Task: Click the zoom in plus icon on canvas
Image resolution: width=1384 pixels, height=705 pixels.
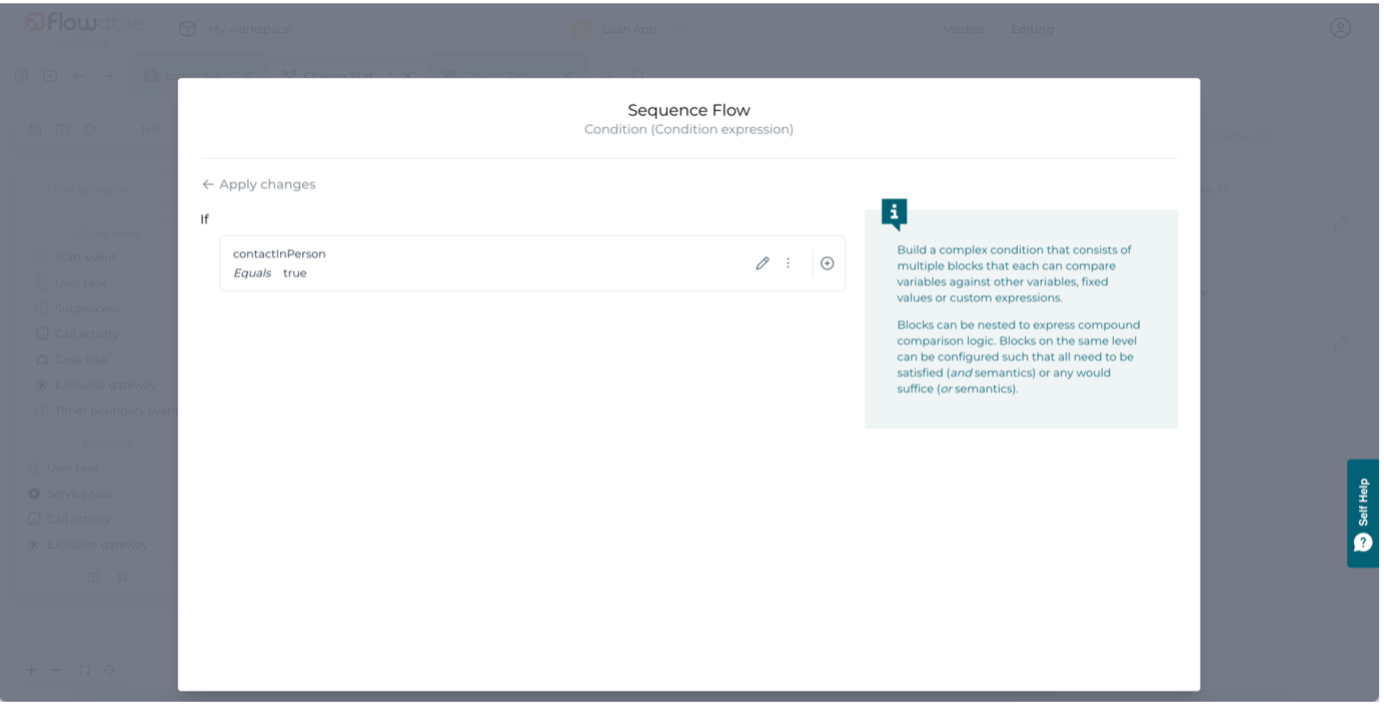Action: click(x=30, y=670)
